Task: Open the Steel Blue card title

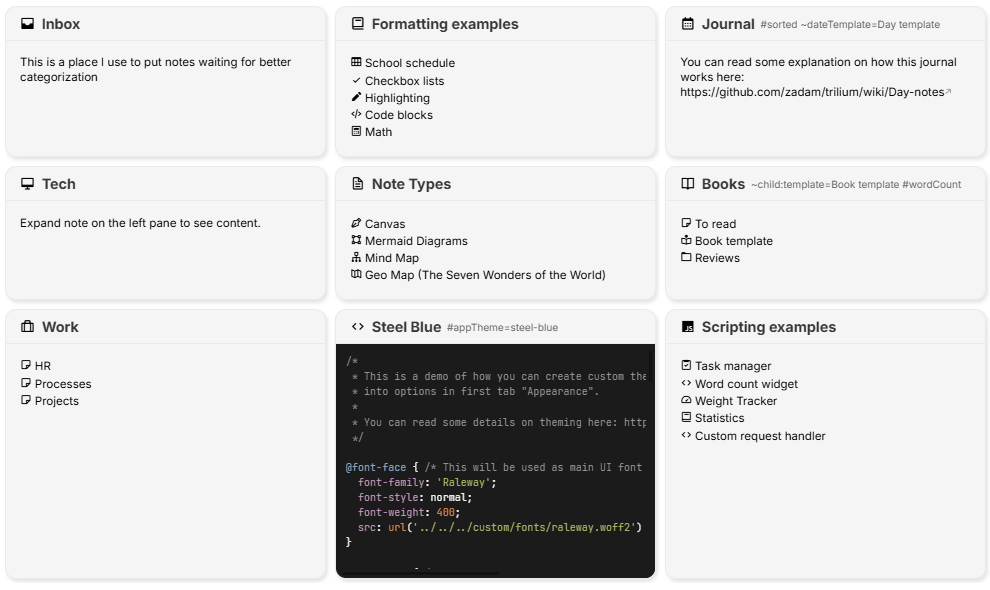Action: click(405, 327)
